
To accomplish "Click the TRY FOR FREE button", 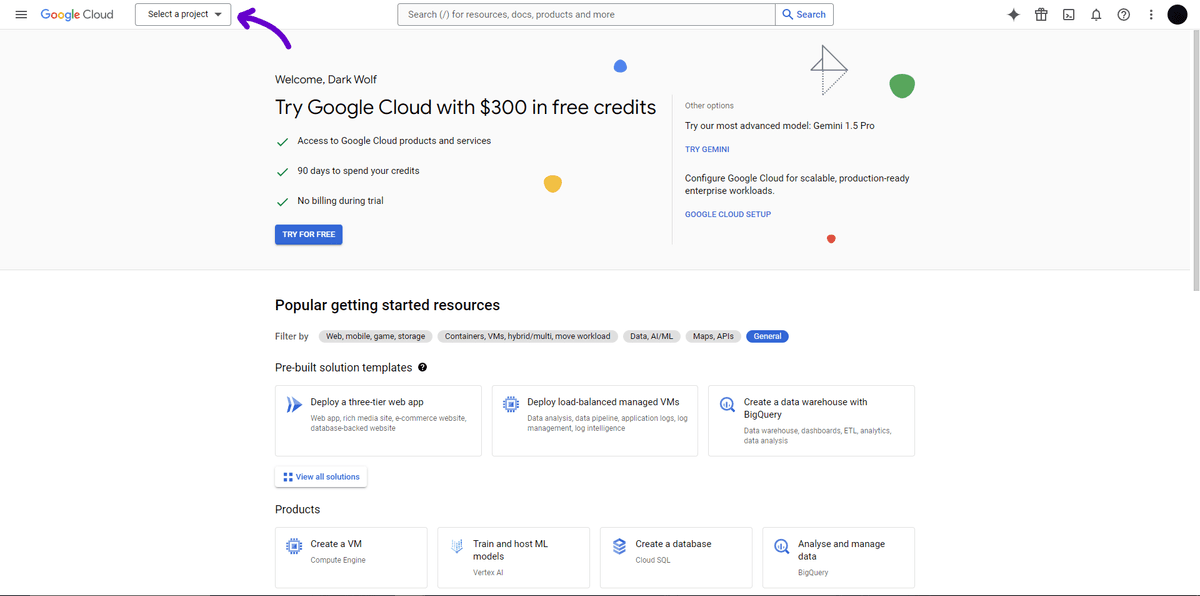I will click(x=309, y=235).
